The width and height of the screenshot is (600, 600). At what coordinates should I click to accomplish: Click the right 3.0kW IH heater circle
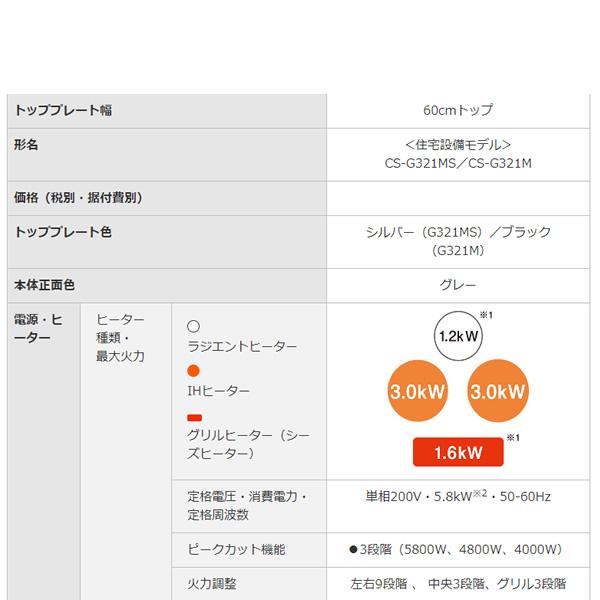tap(499, 390)
